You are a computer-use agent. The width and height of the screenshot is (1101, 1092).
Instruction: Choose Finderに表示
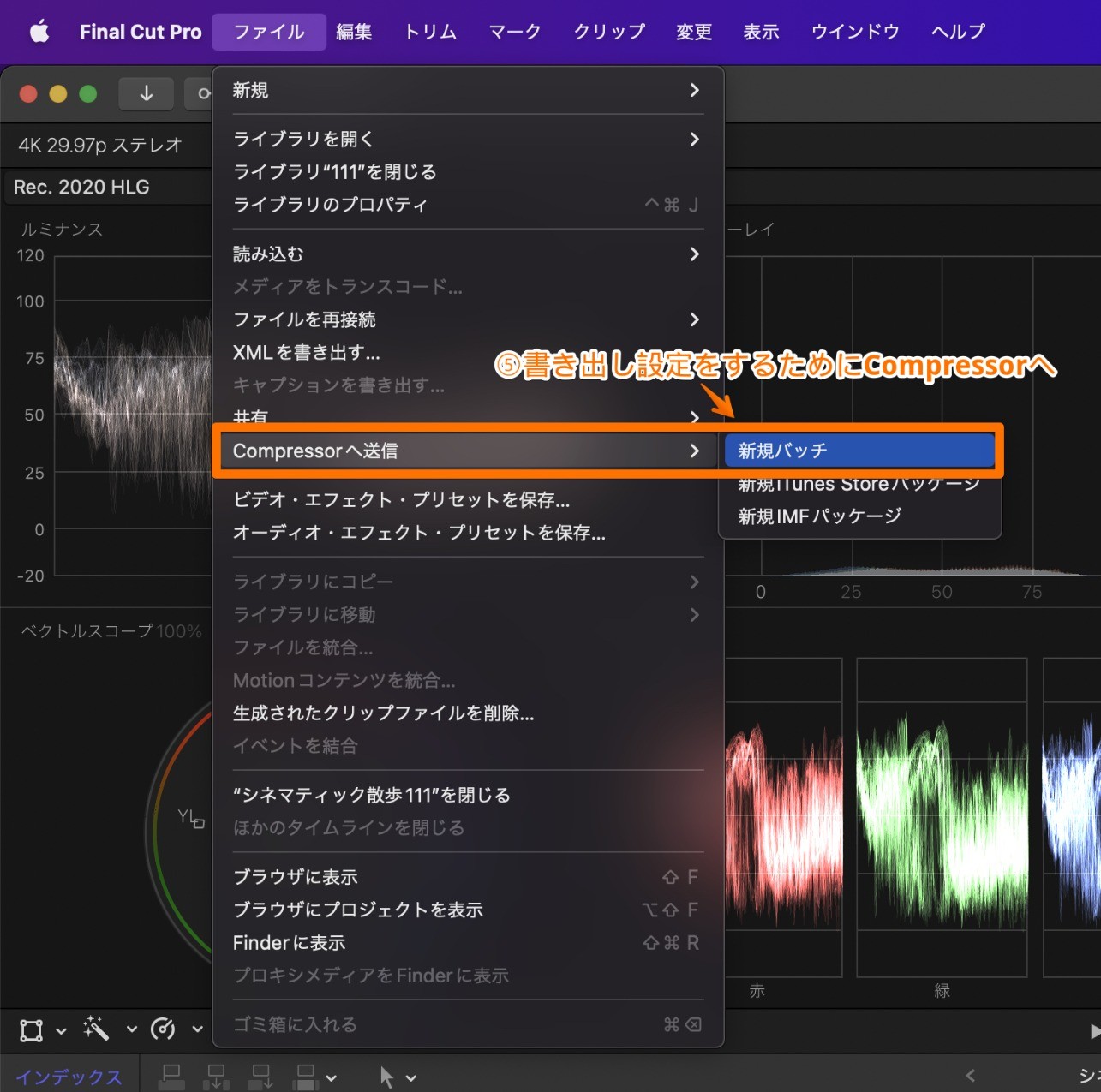click(x=468, y=943)
